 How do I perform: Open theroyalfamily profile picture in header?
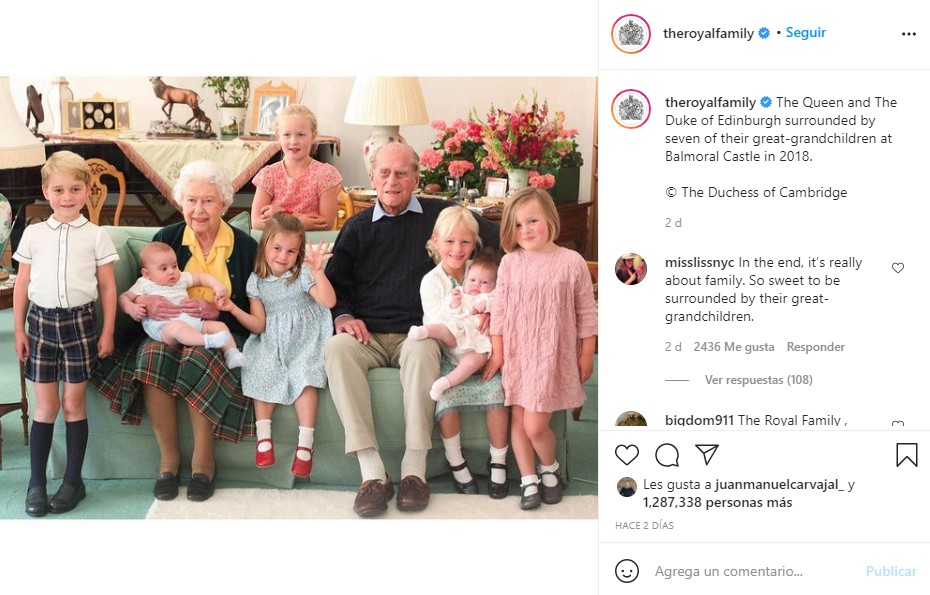[x=631, y=34]
